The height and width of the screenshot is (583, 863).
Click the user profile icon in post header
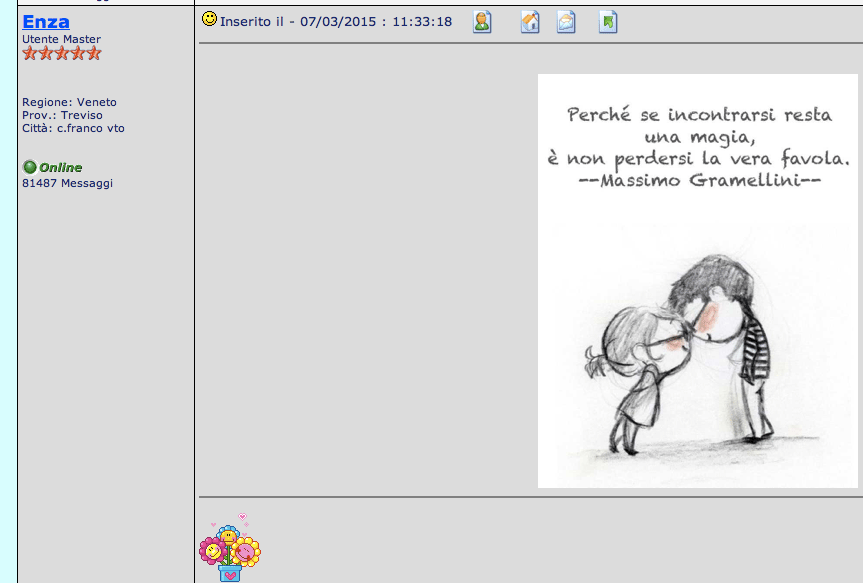point(482,22)
